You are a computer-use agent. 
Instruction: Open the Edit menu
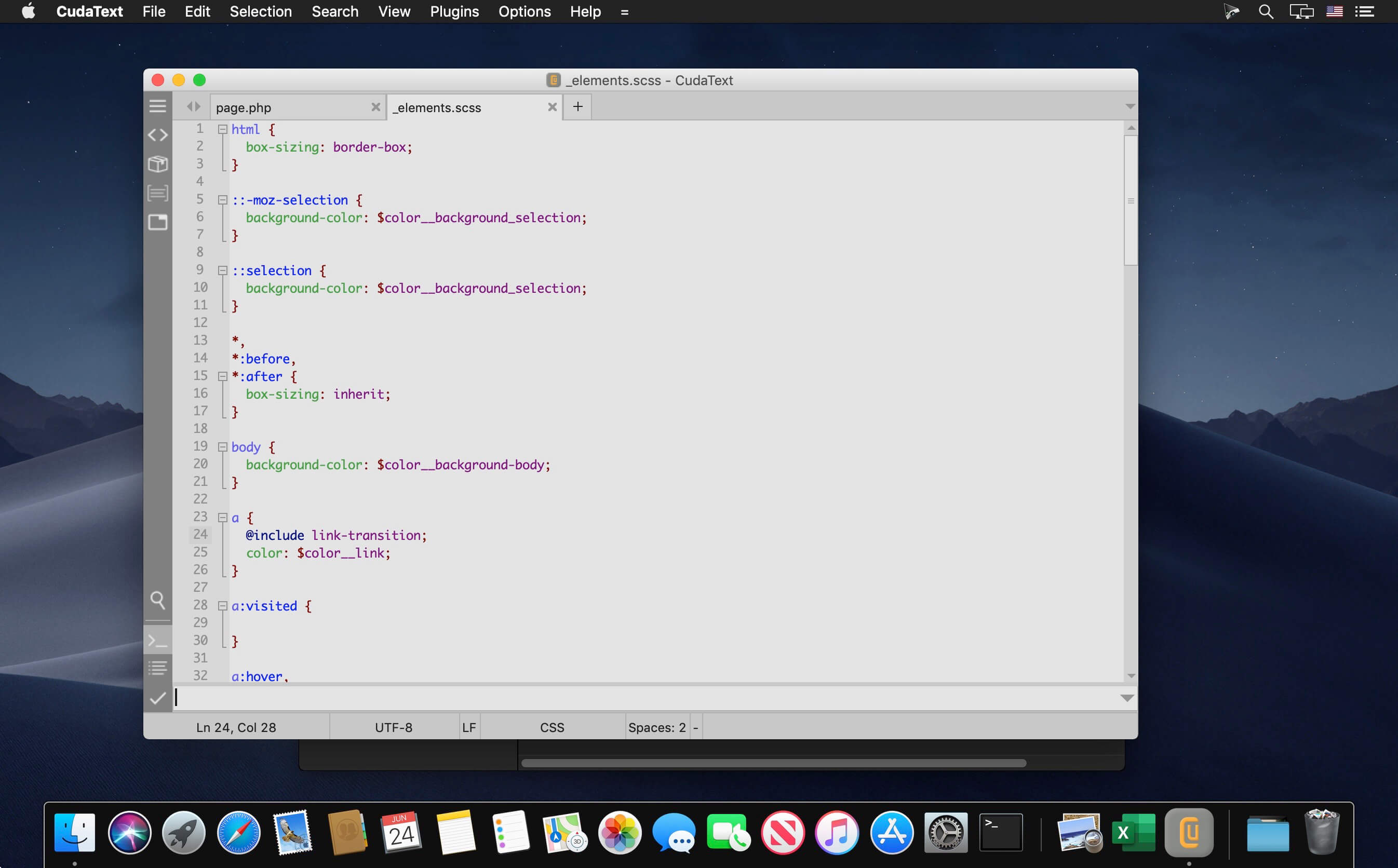click(x=197, y=11)
